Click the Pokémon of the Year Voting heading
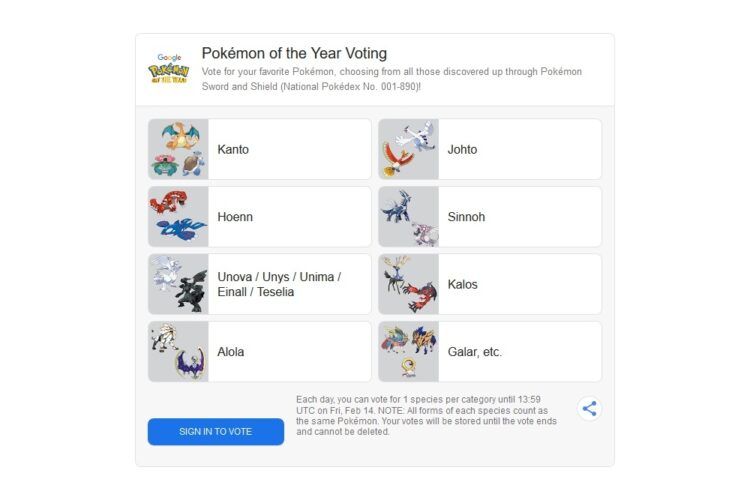750x500 pixels. click(294, 53)
